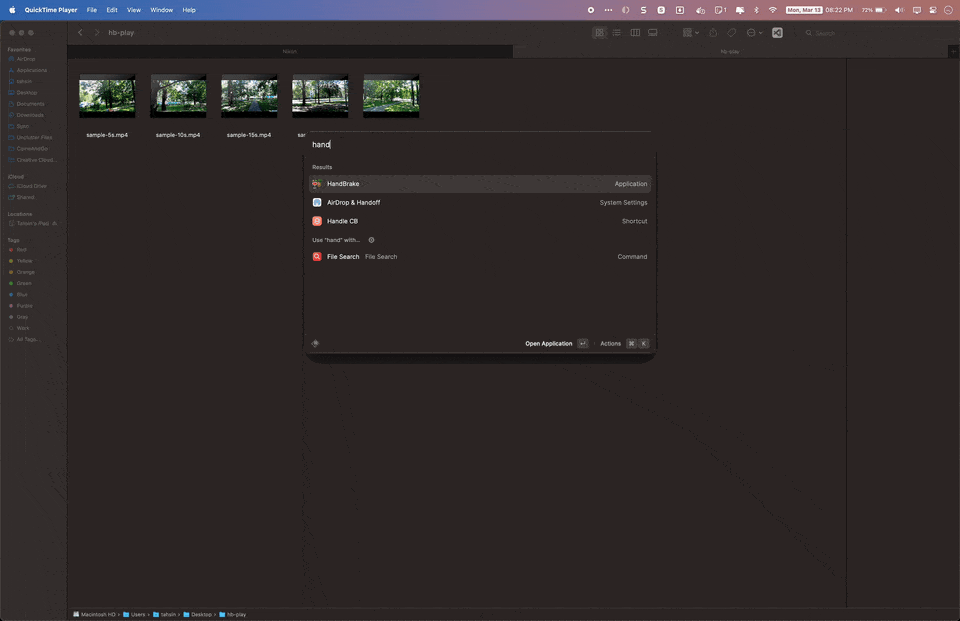Click Macintosh HD in path bar
Screen dimensions: 960x621
[94, 614]
